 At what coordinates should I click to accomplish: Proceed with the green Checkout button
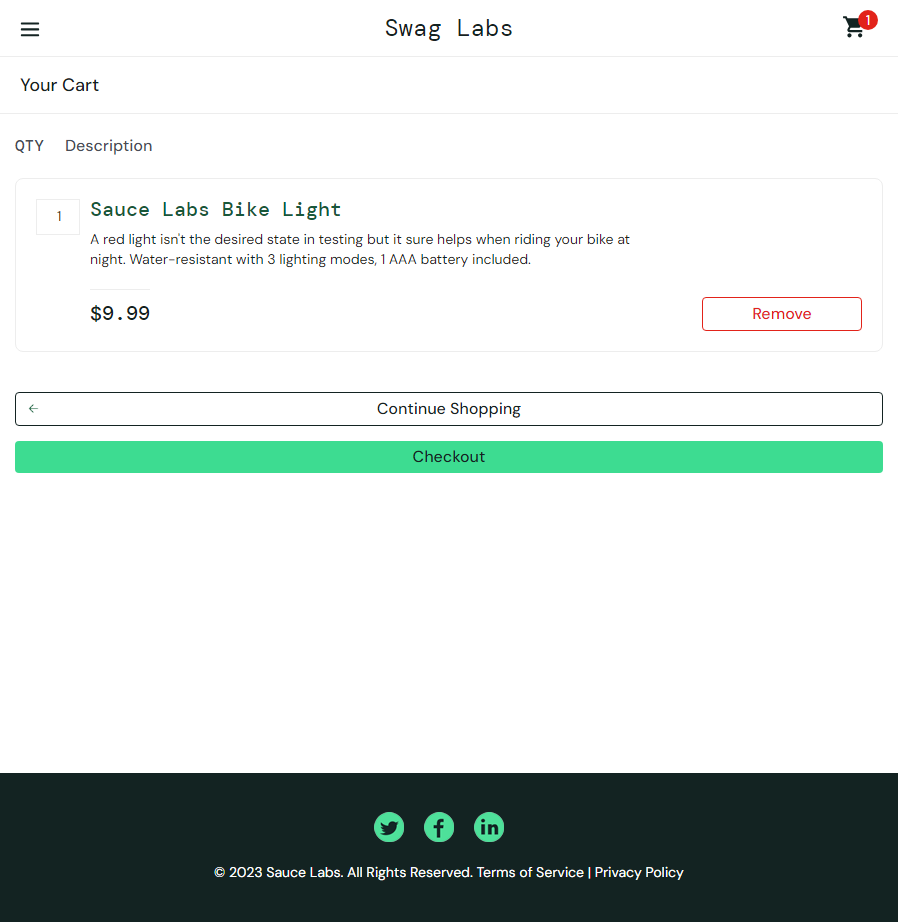[449, 457]
